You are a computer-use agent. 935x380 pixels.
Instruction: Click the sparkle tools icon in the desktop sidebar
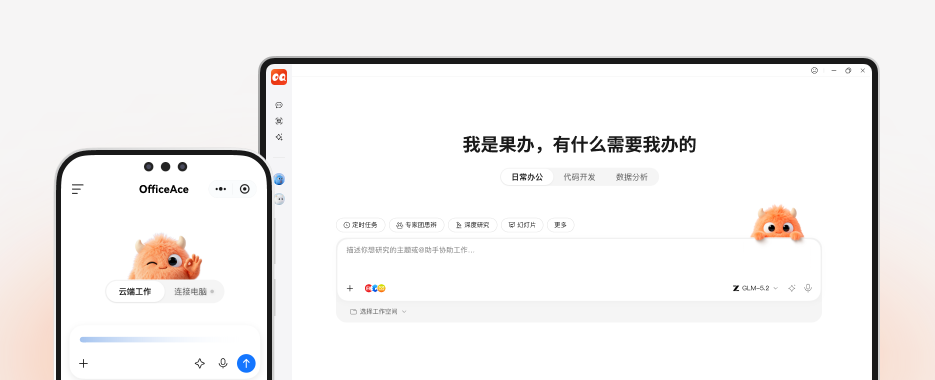279,137
